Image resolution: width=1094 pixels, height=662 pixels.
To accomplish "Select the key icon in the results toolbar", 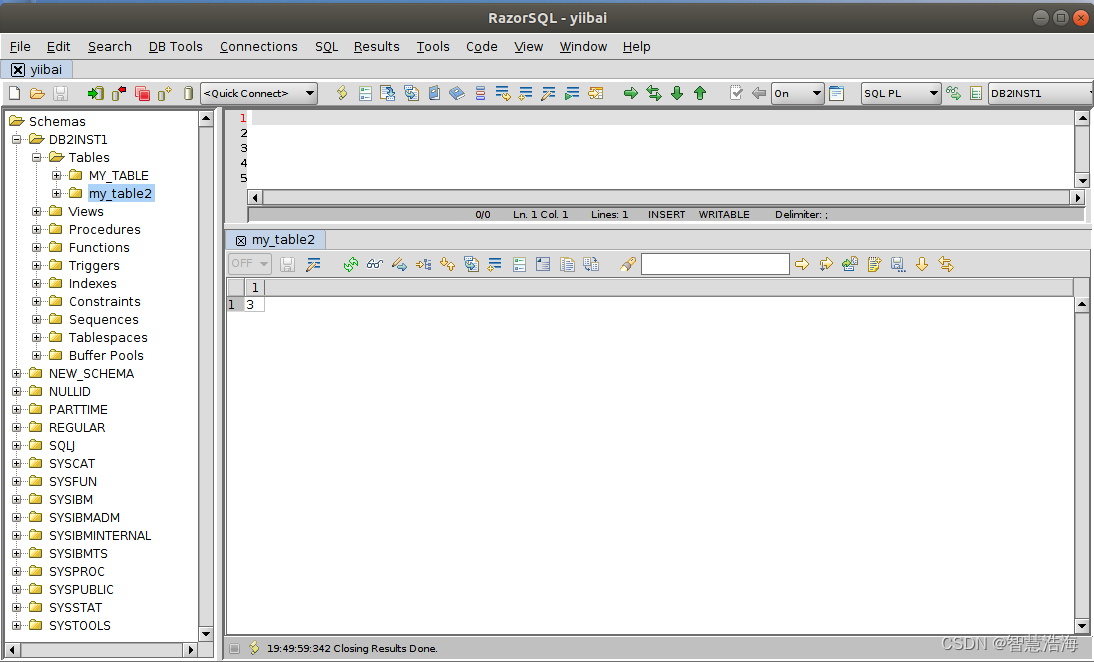I will 626,263.
